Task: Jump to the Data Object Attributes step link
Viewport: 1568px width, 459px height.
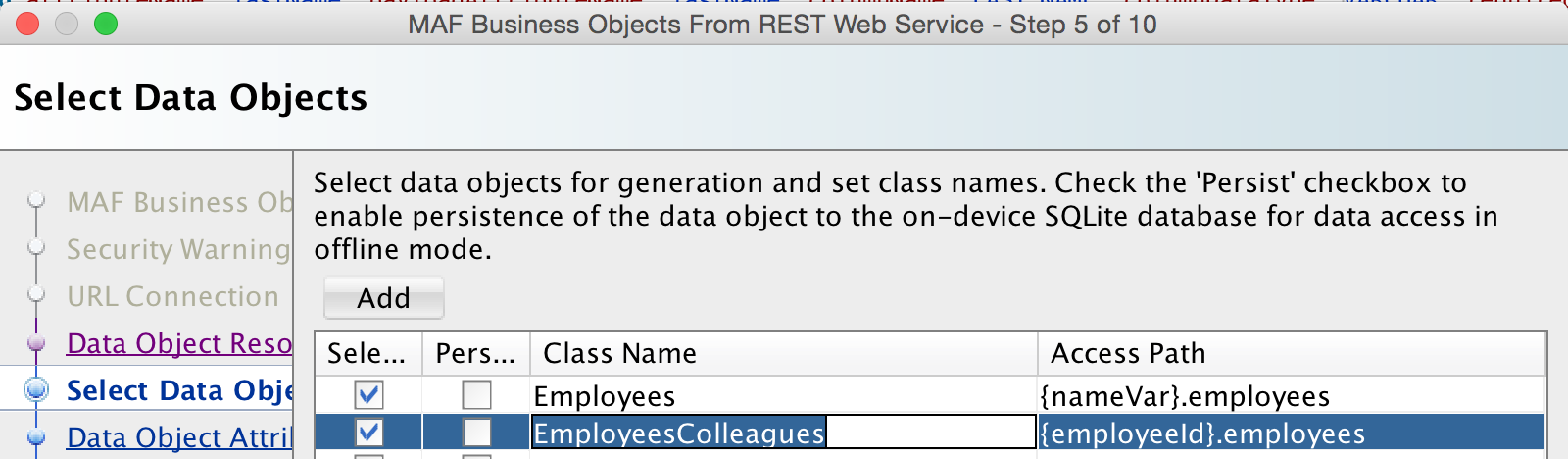Action: pyautogui.click(x=178, y=437)
